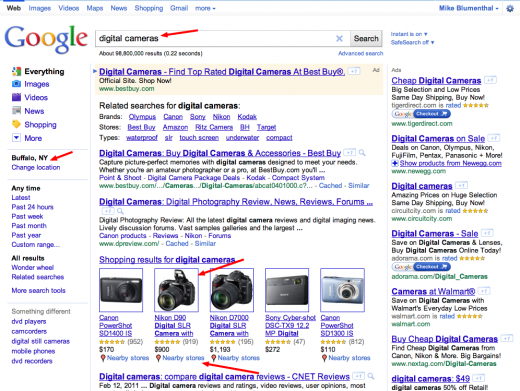Click the +1 button beside Best Buy ad
This screenshot has height=391, width=520.
354,71
